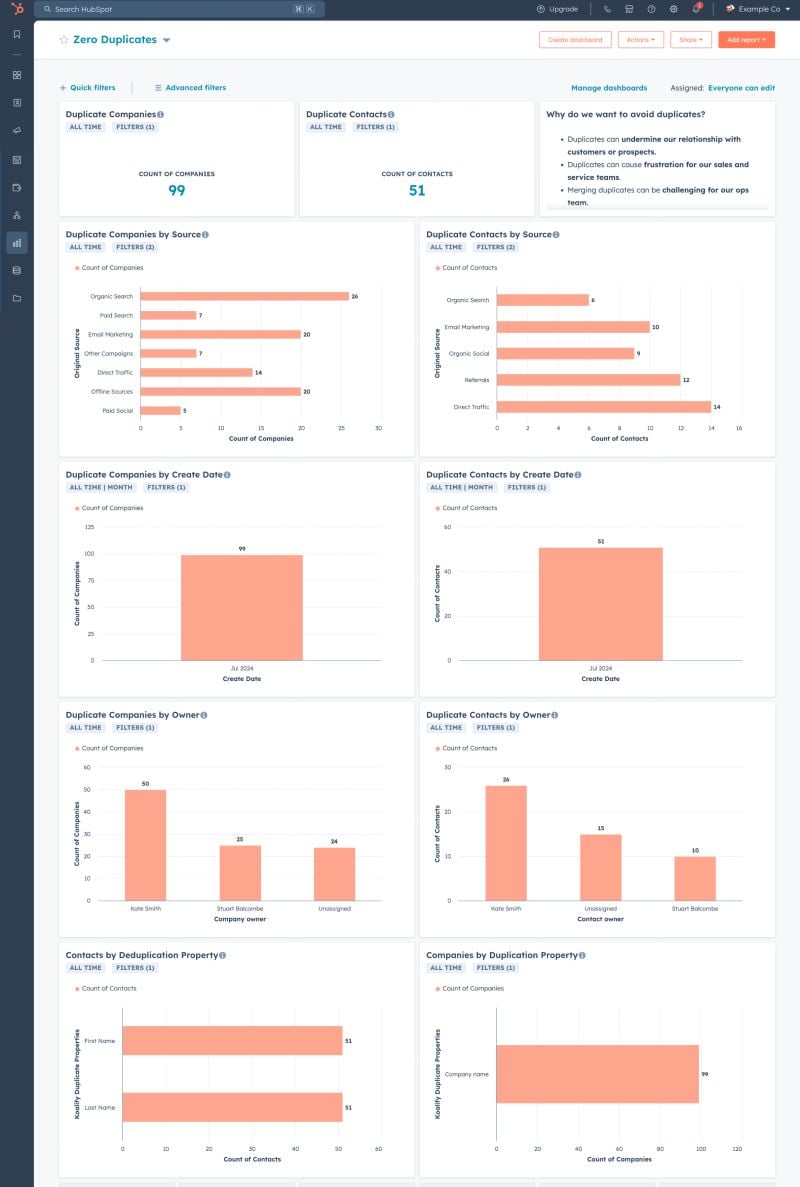
Task: Click Advanced filters
Action: coord(190,87)
